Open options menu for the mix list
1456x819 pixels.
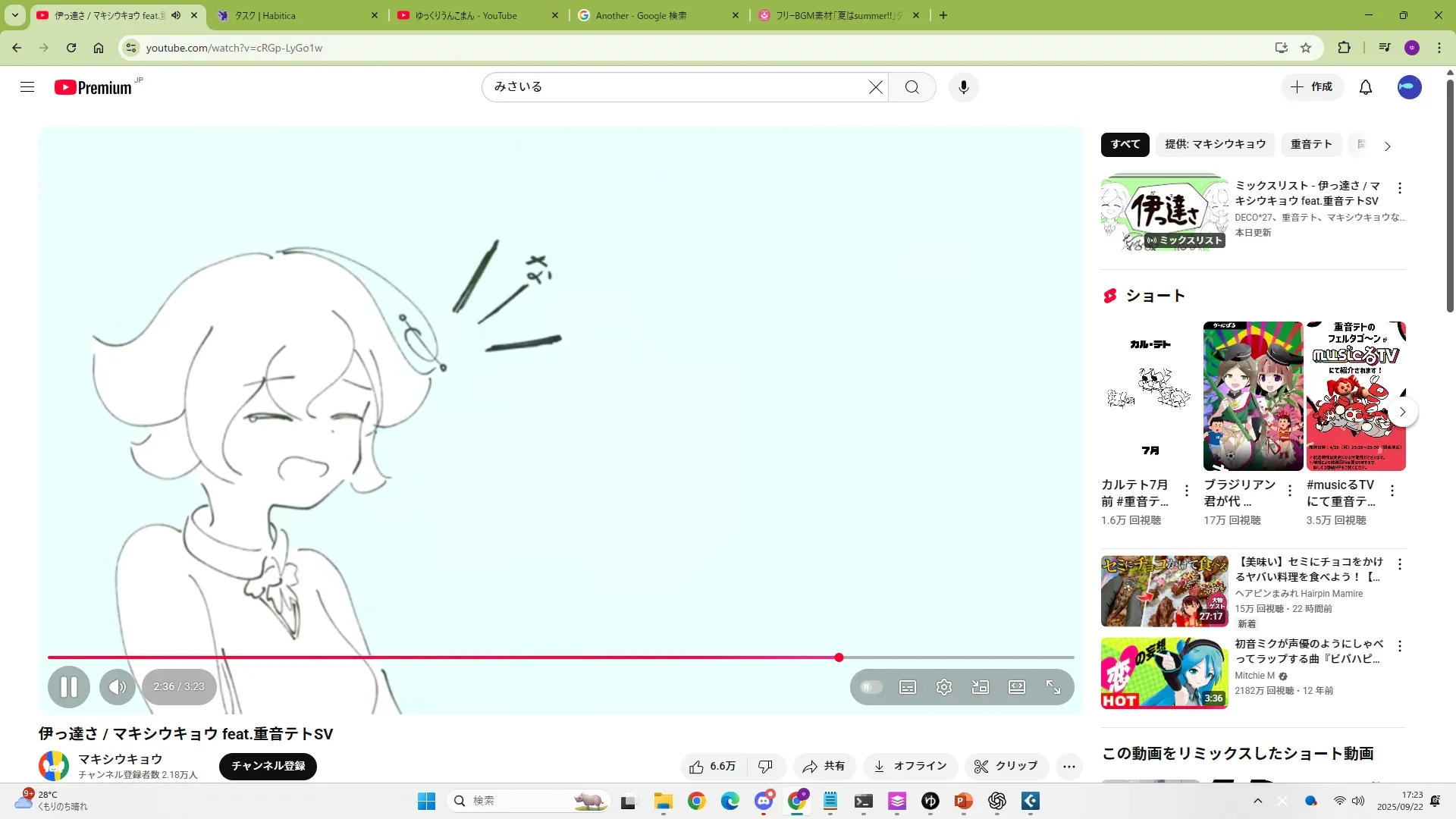(x=1399, y=188)
